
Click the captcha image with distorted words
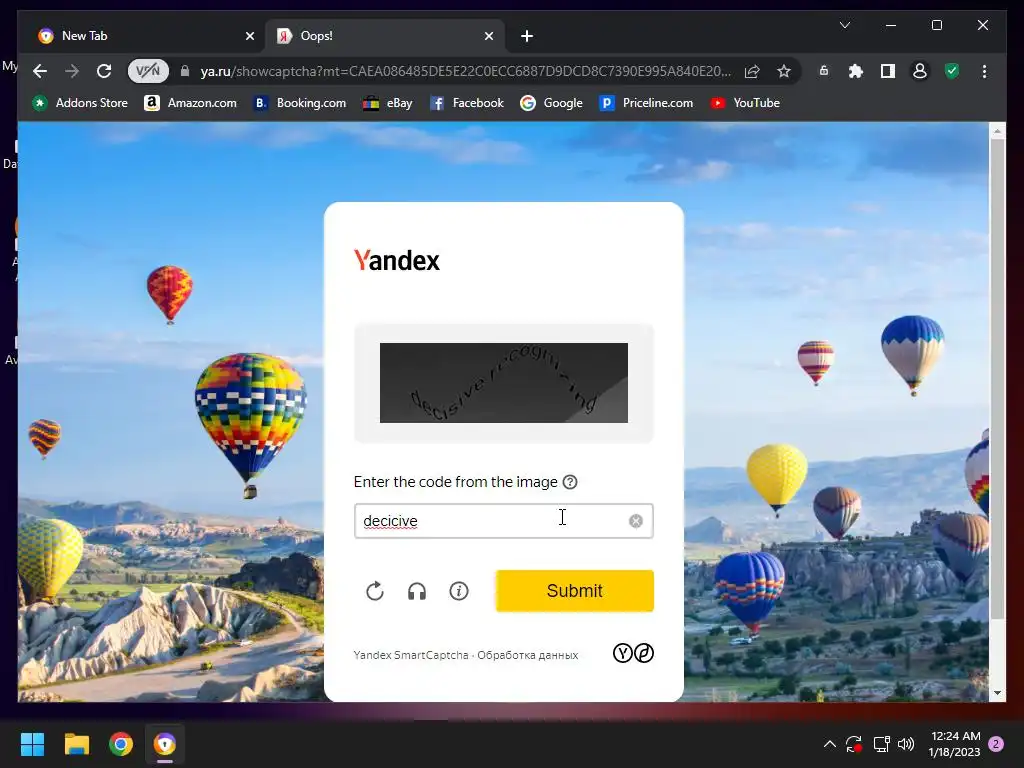pyautogui.click(x=504, y=383)
